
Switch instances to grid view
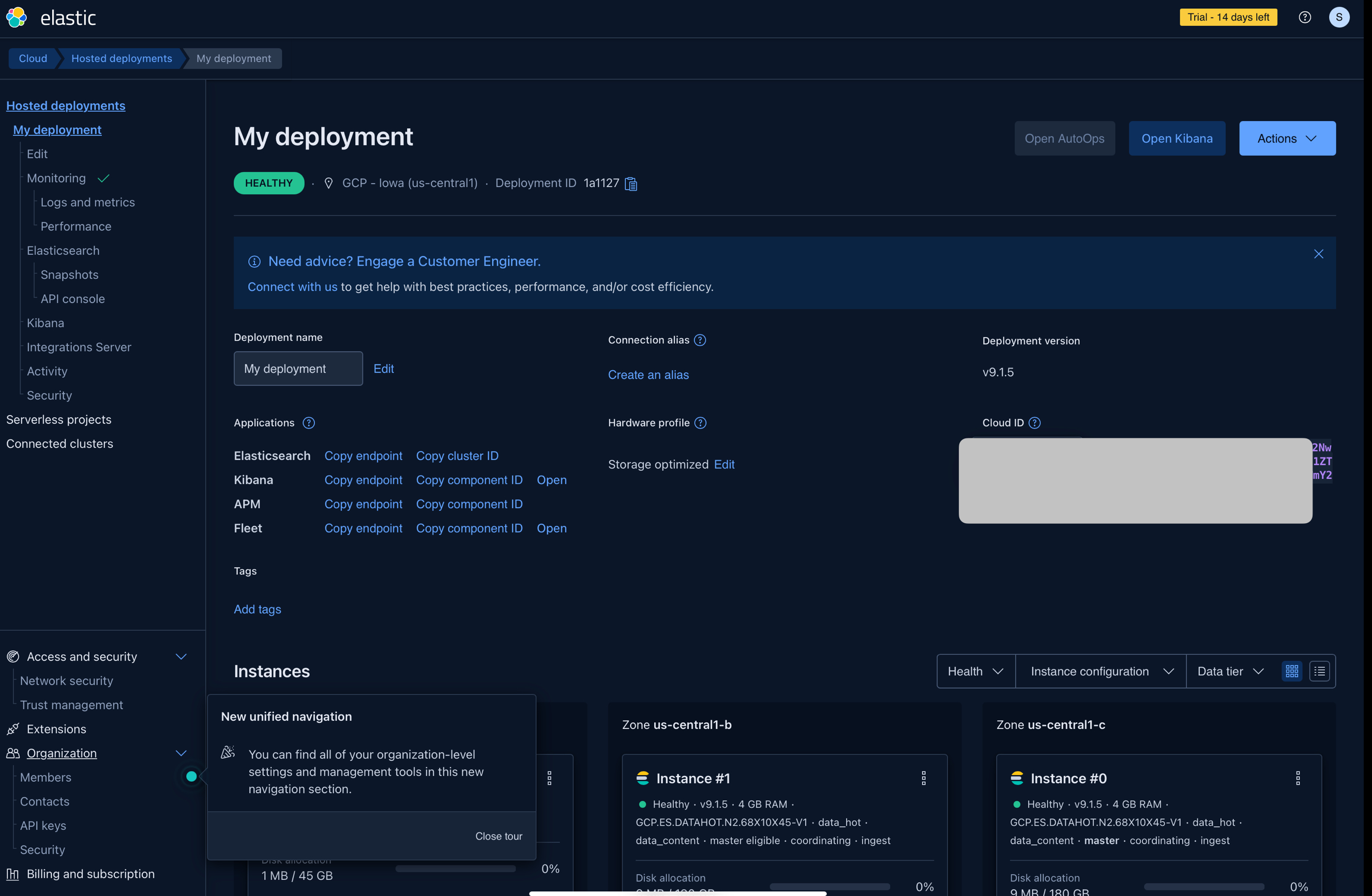click(1291, 671)
